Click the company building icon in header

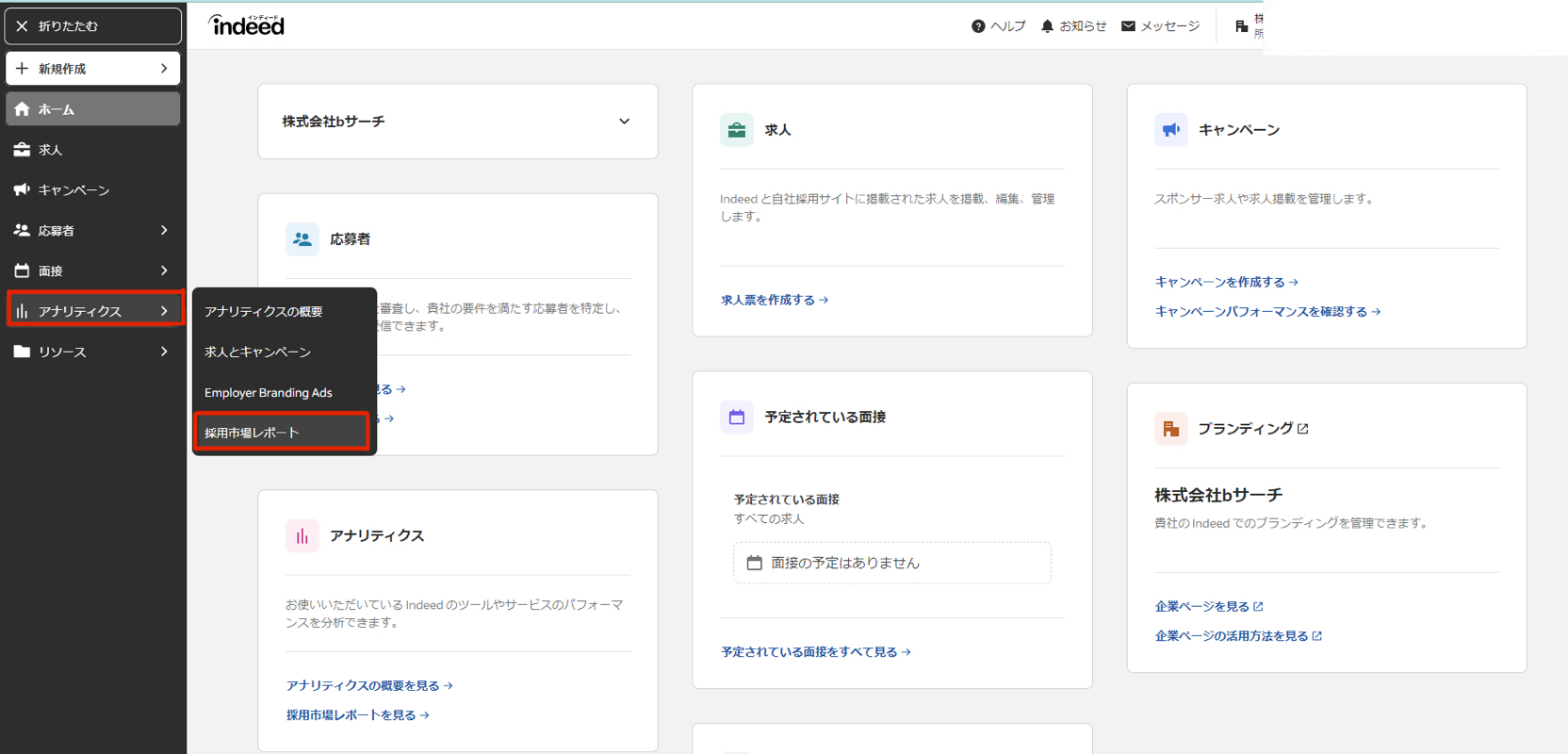[1241, 26]
